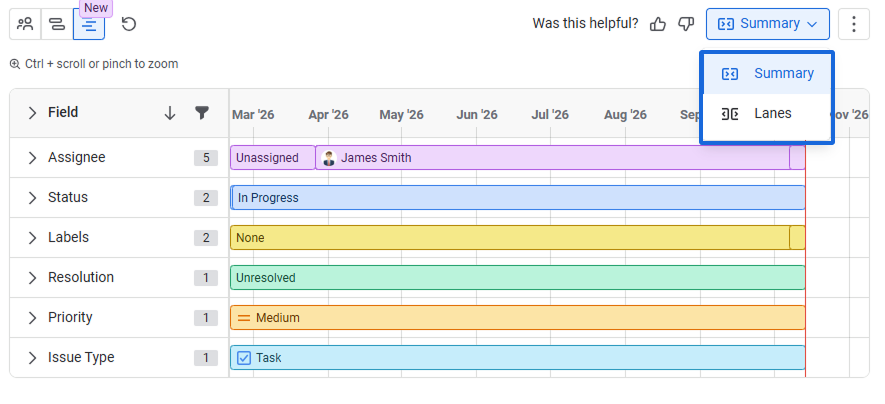
Task: Click the Task checkbox type icon
Action: pyautogui.click(x=244, y=358)
